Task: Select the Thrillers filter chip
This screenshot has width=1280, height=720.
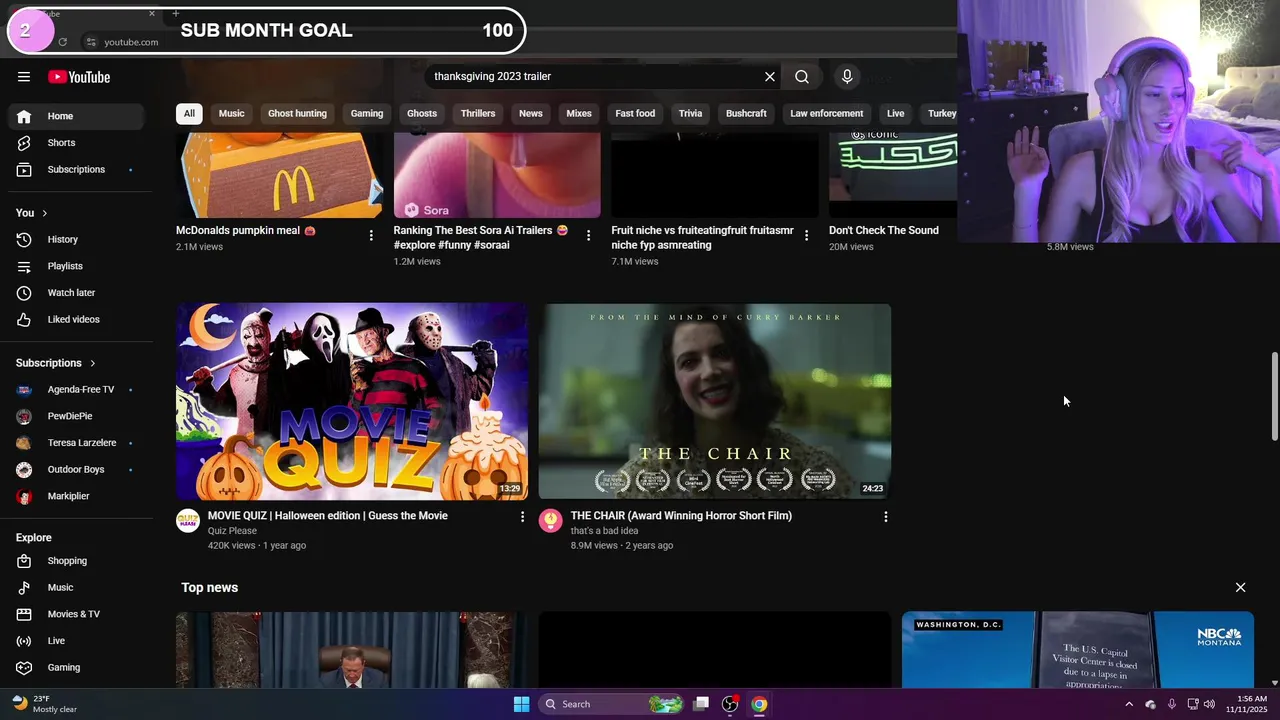Action: click(478, 113)
